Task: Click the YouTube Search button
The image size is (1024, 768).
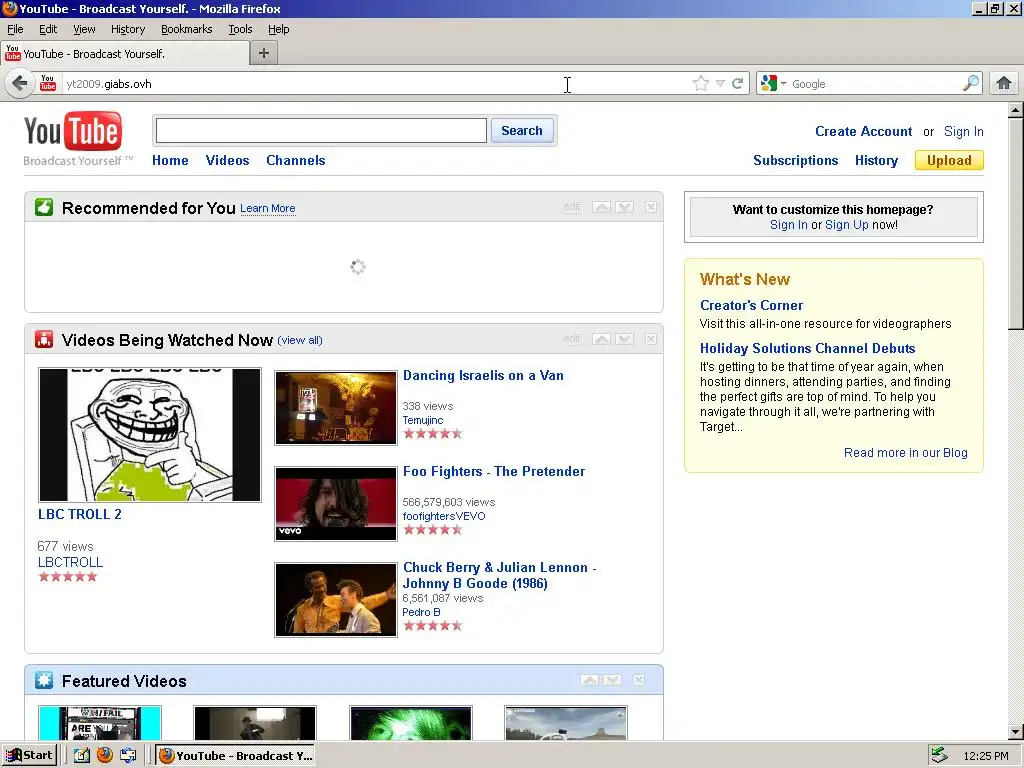Action: tap(522, 130)
